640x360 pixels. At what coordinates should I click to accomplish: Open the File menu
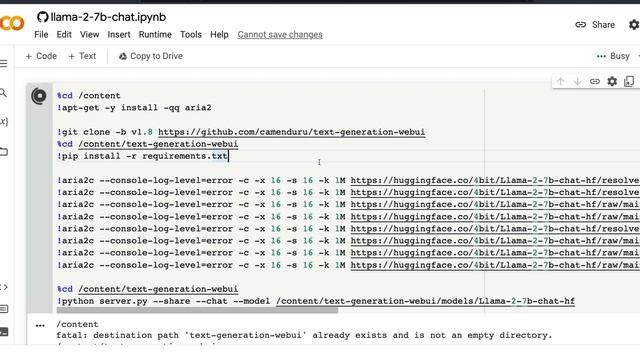(41, 35)
